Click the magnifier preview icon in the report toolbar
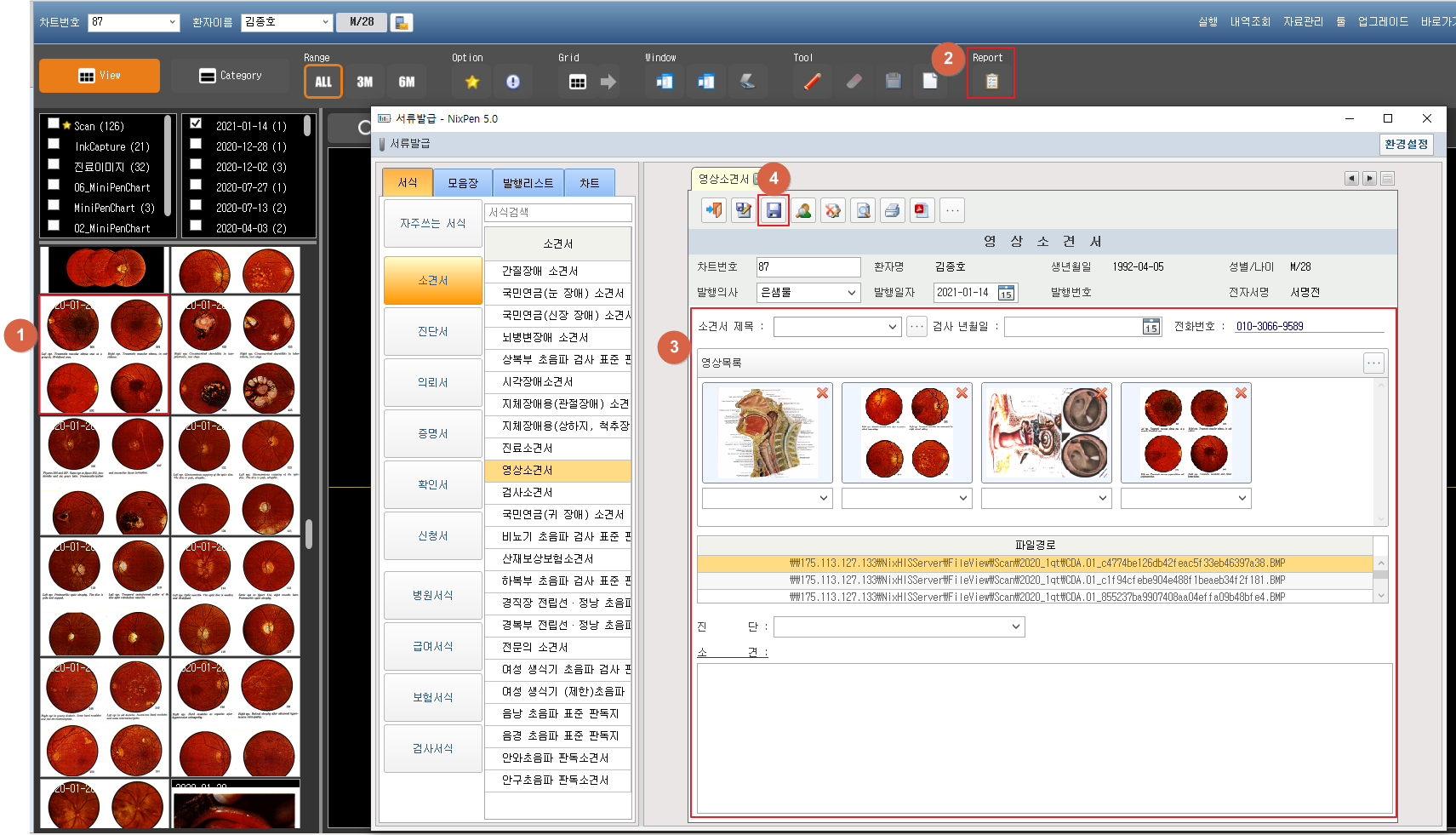This screenshot has width=1456, height=835. (x=863, y=210)
